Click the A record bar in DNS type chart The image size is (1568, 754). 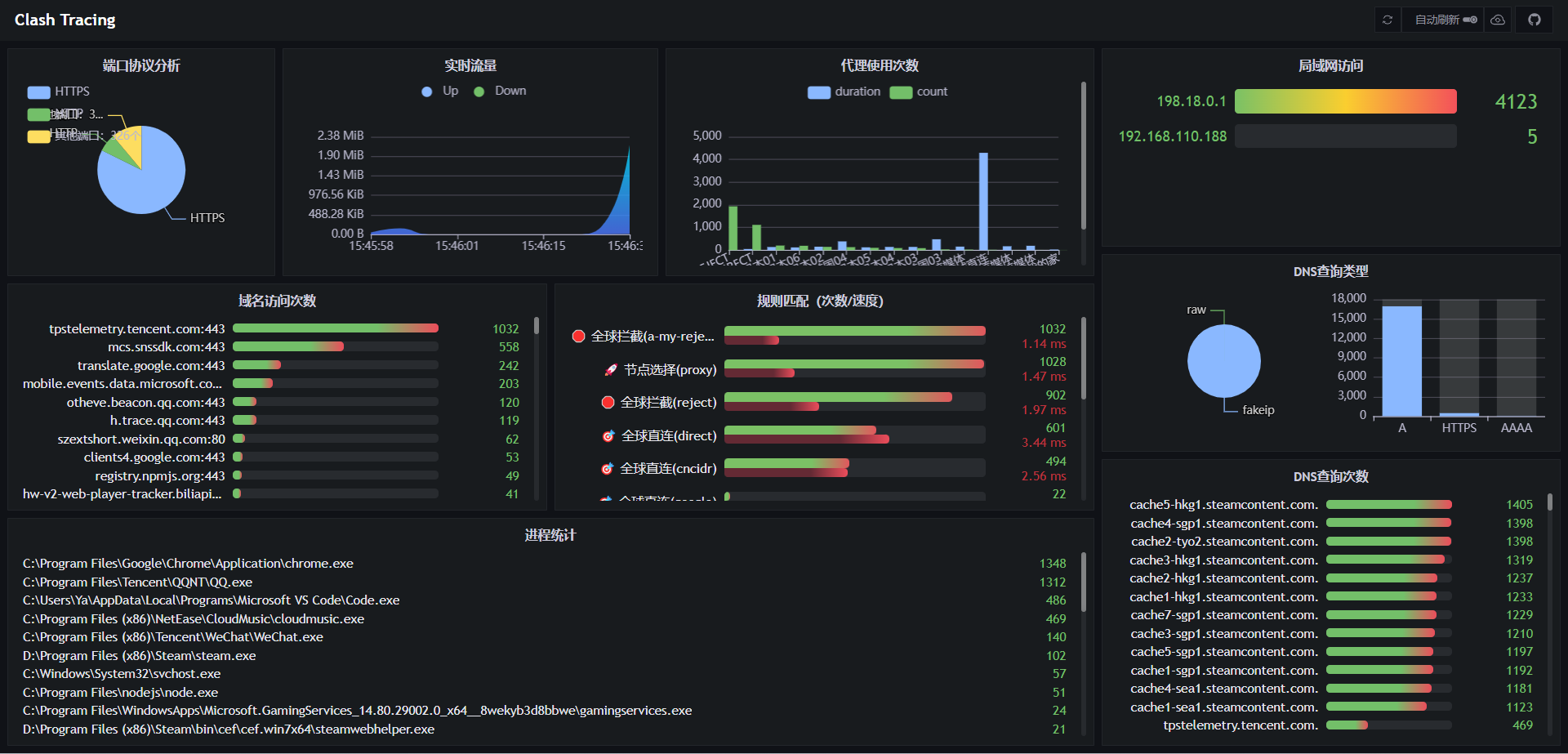pos(1401,361)
